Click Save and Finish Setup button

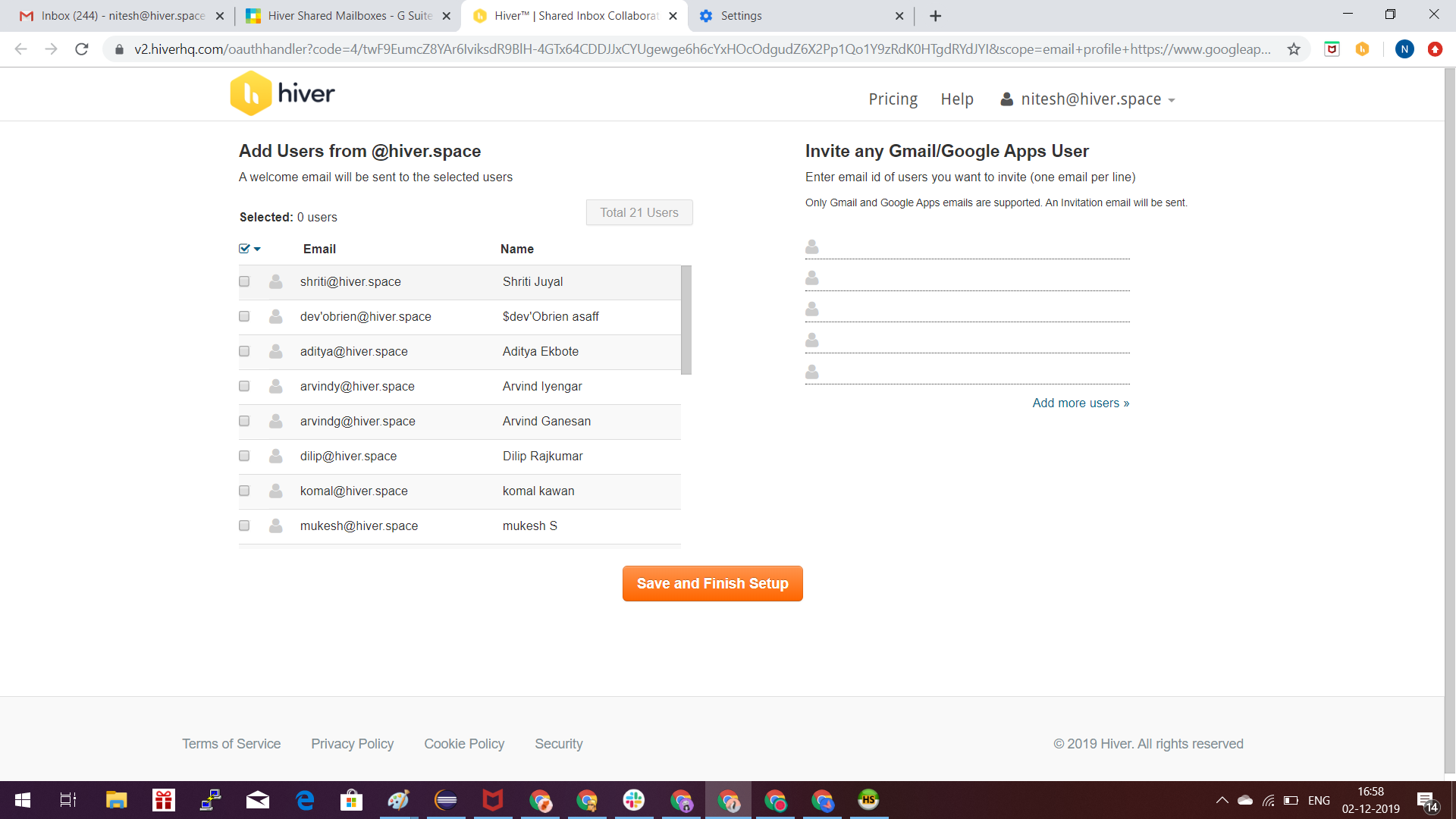712,583
